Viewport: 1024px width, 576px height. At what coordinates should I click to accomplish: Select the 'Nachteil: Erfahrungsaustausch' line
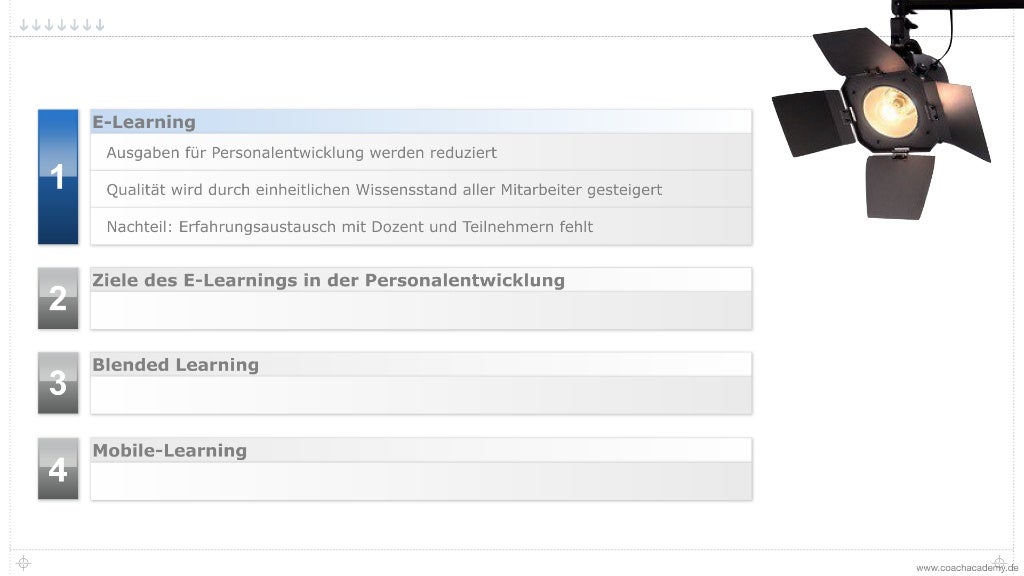(349, 227)
